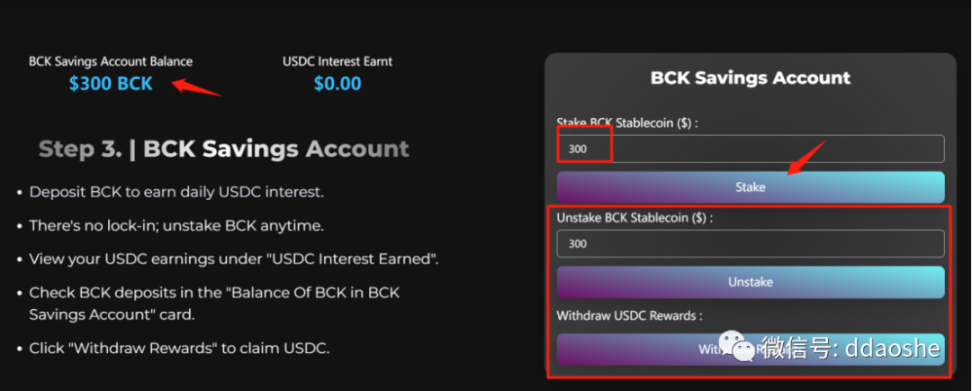Click the ddaoshe WeChat ID watermark text
Viewport: 972px width, 391px height.
tap(850, 348)
